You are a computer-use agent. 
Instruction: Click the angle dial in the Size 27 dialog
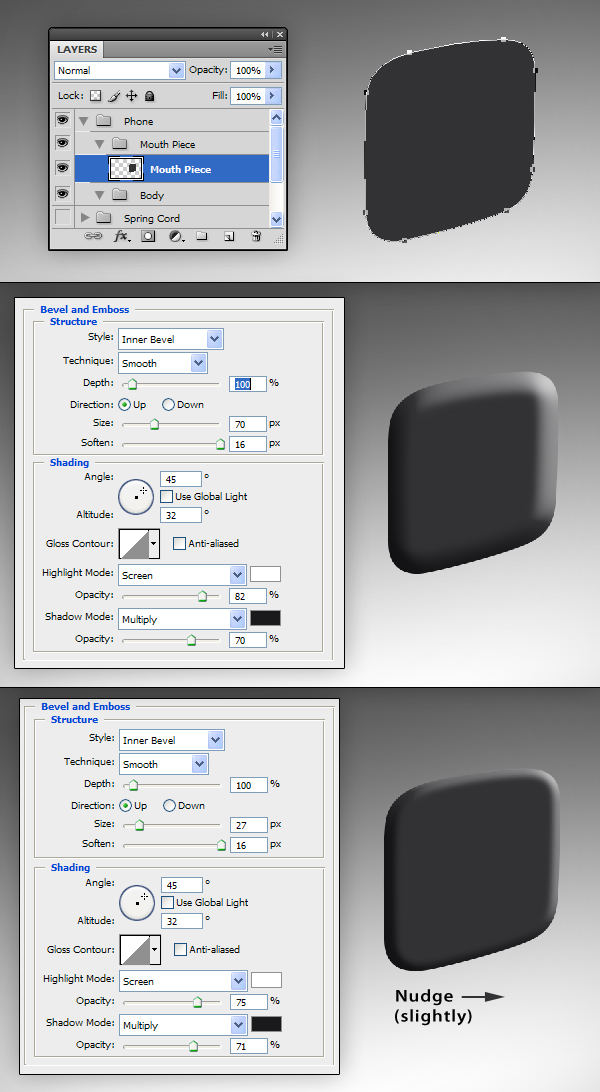point(137,903)
